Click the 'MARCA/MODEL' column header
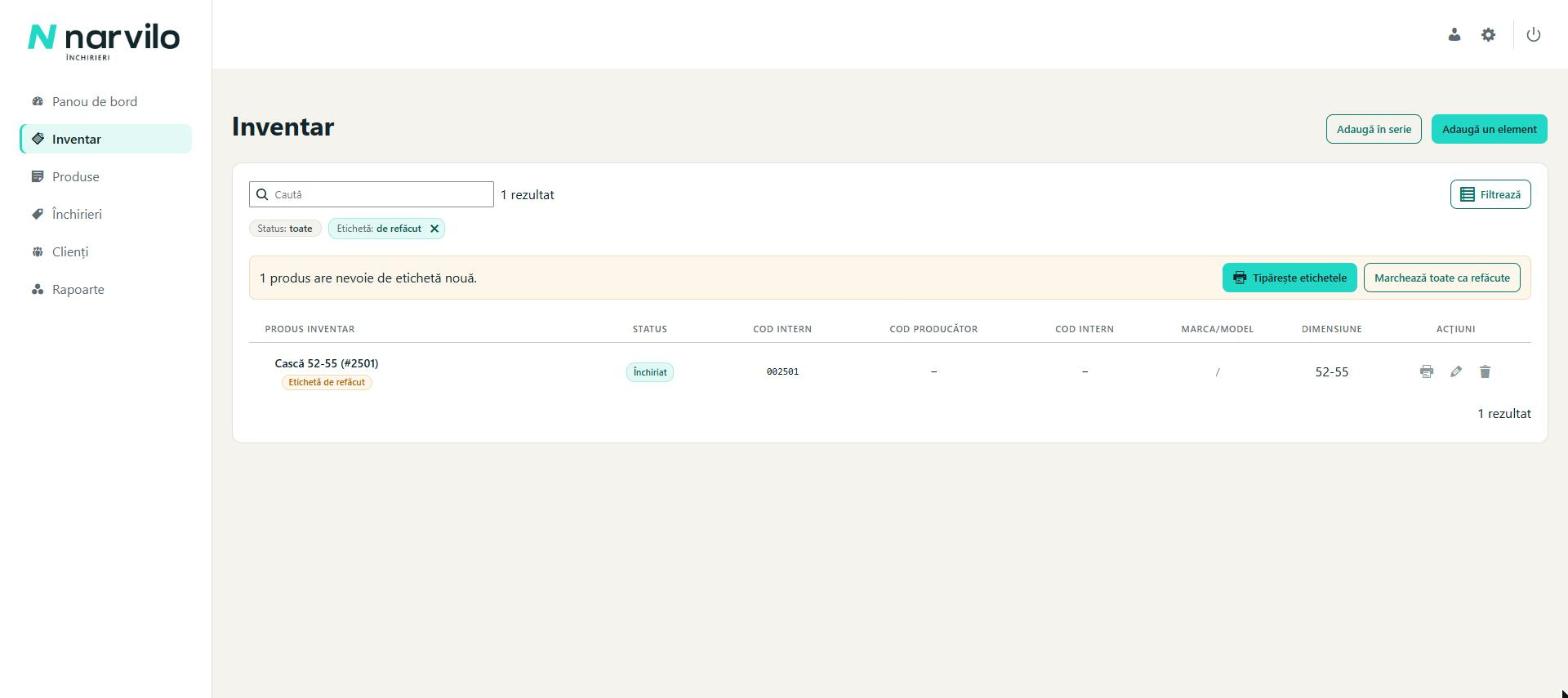1568x698 pixels. (x=1217, y=329)
